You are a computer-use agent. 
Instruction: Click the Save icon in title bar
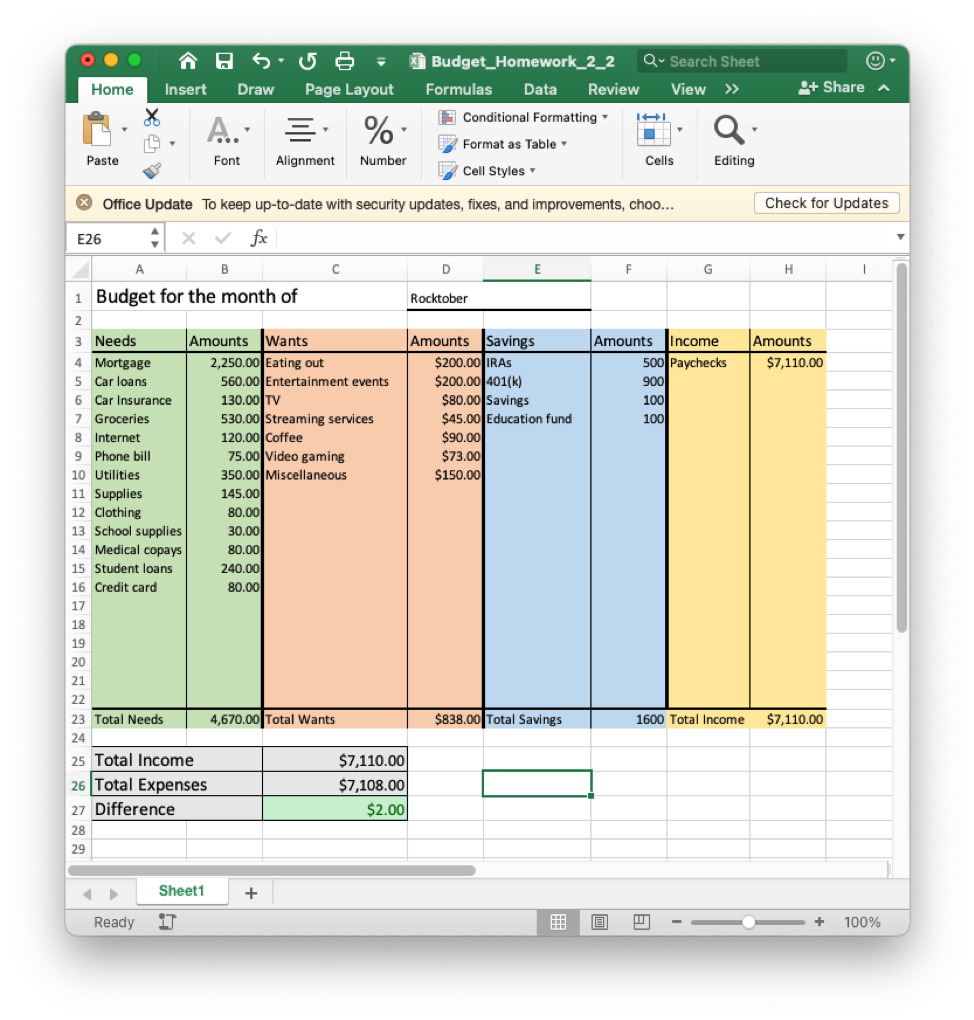(225, 61)
